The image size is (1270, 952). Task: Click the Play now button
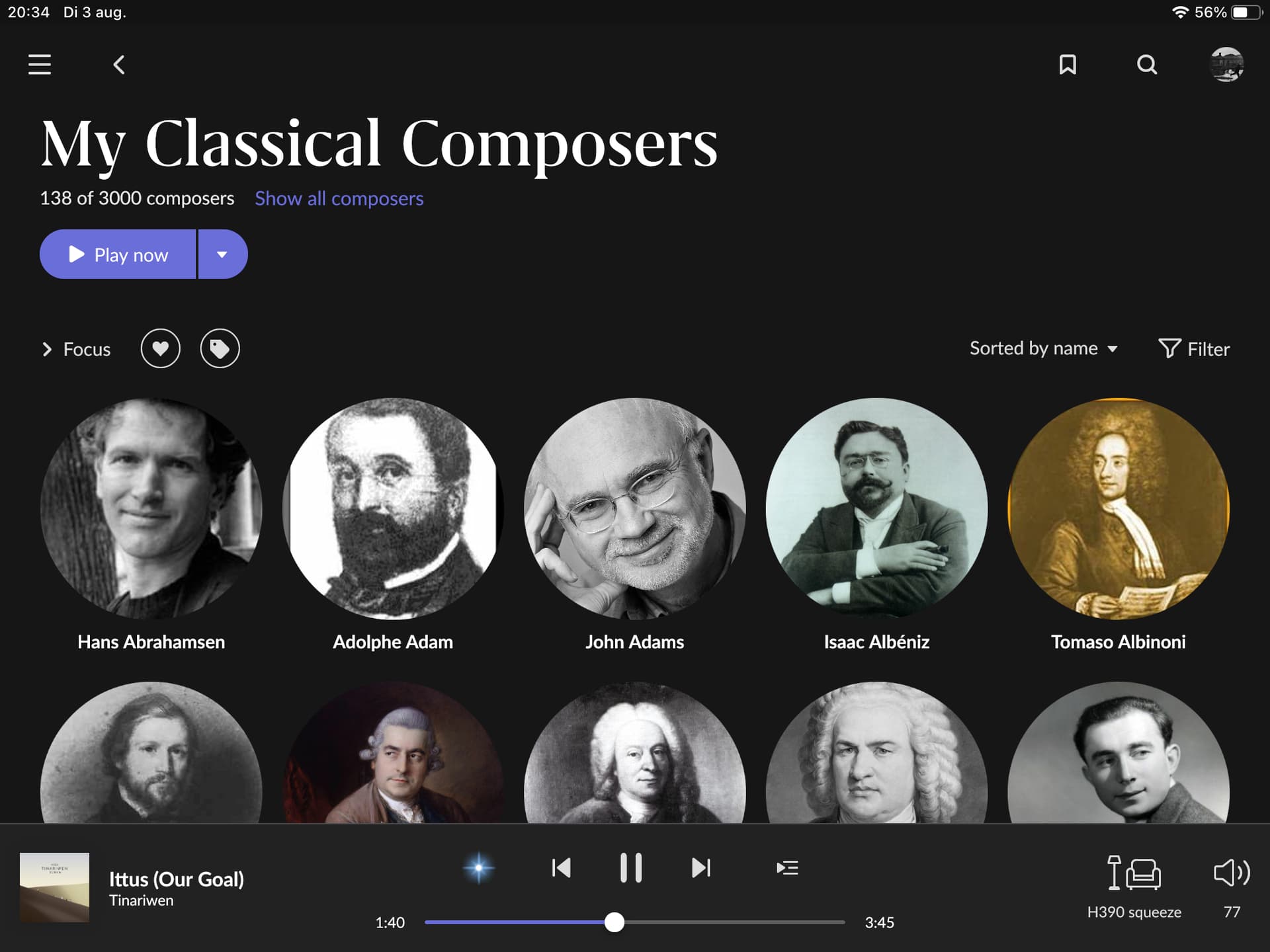pyautogui.click(x=118, y=255)
